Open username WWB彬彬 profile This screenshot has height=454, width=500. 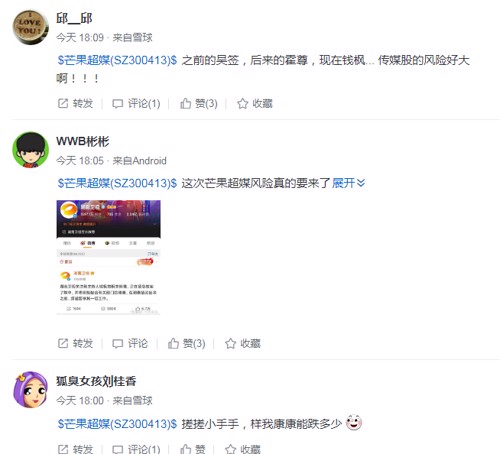[x=83, y=141]
